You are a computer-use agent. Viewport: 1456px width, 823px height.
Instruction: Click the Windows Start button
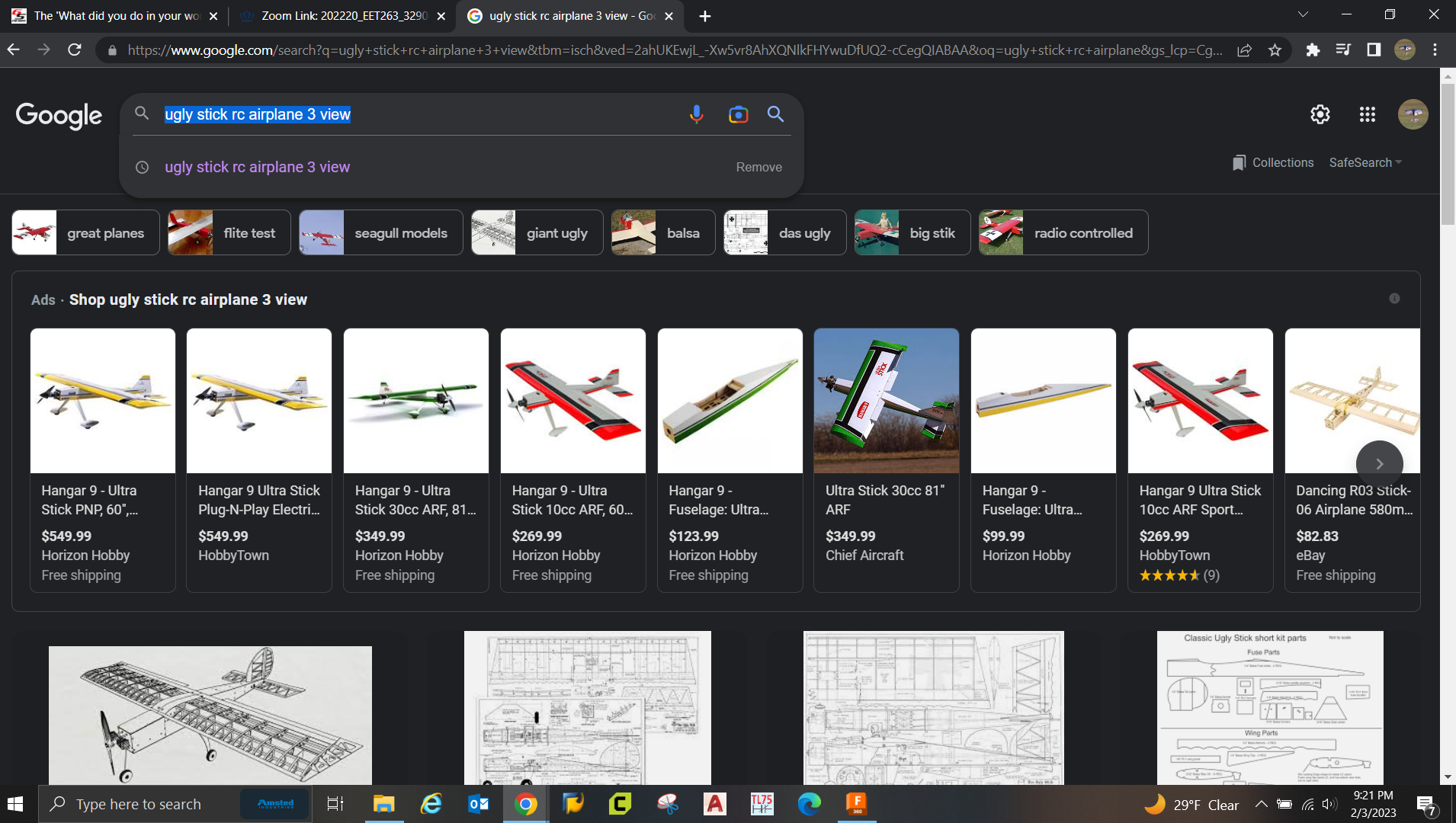(15, 804)
